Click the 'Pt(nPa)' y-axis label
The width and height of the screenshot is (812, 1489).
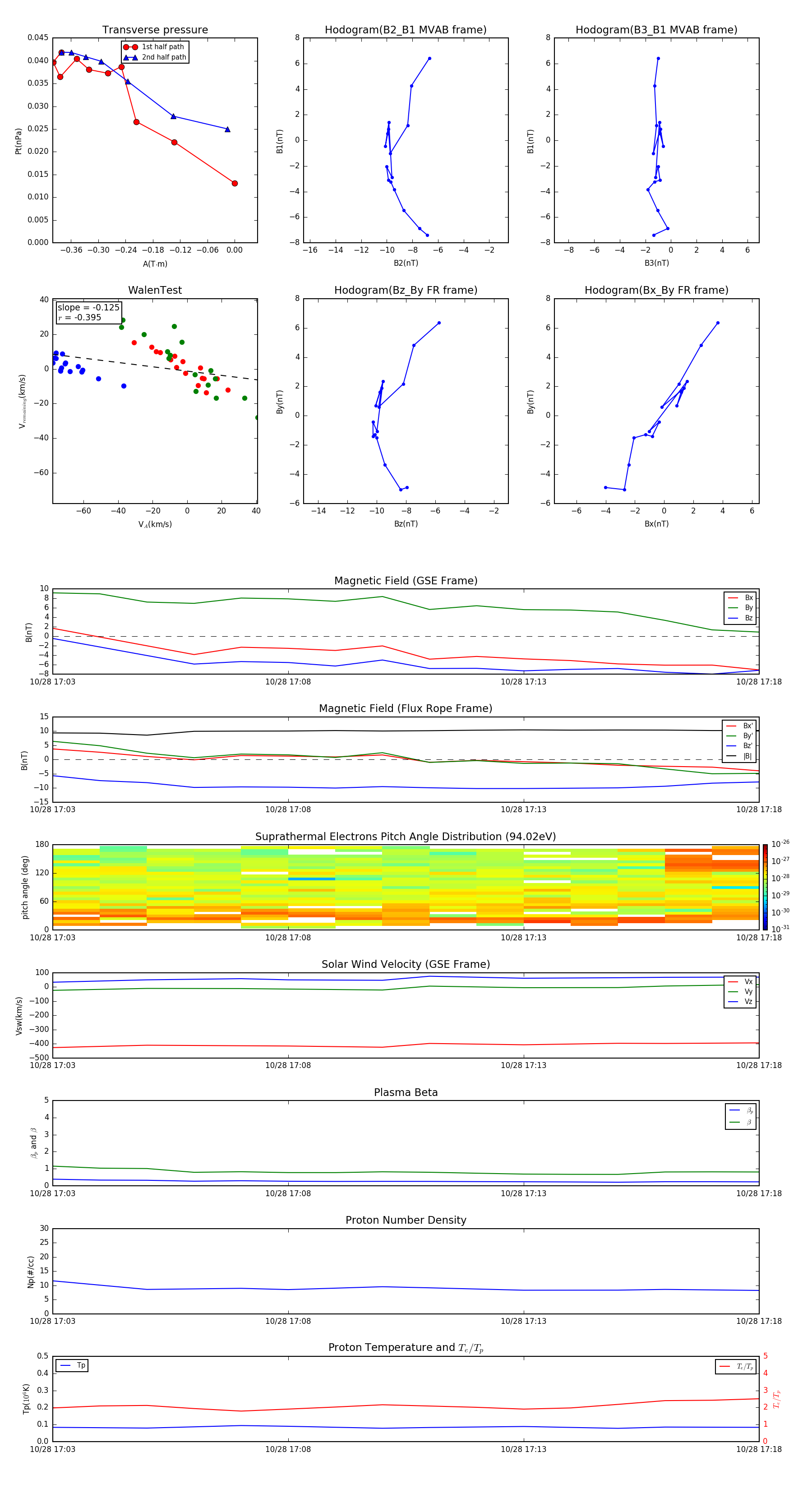point(18,141)
